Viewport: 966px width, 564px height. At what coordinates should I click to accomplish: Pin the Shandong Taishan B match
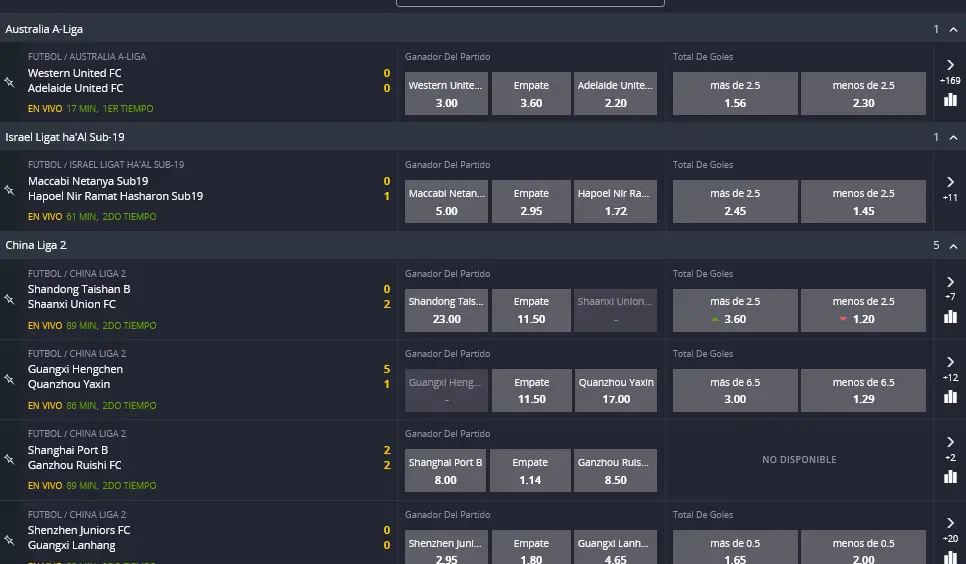point(9,298)
